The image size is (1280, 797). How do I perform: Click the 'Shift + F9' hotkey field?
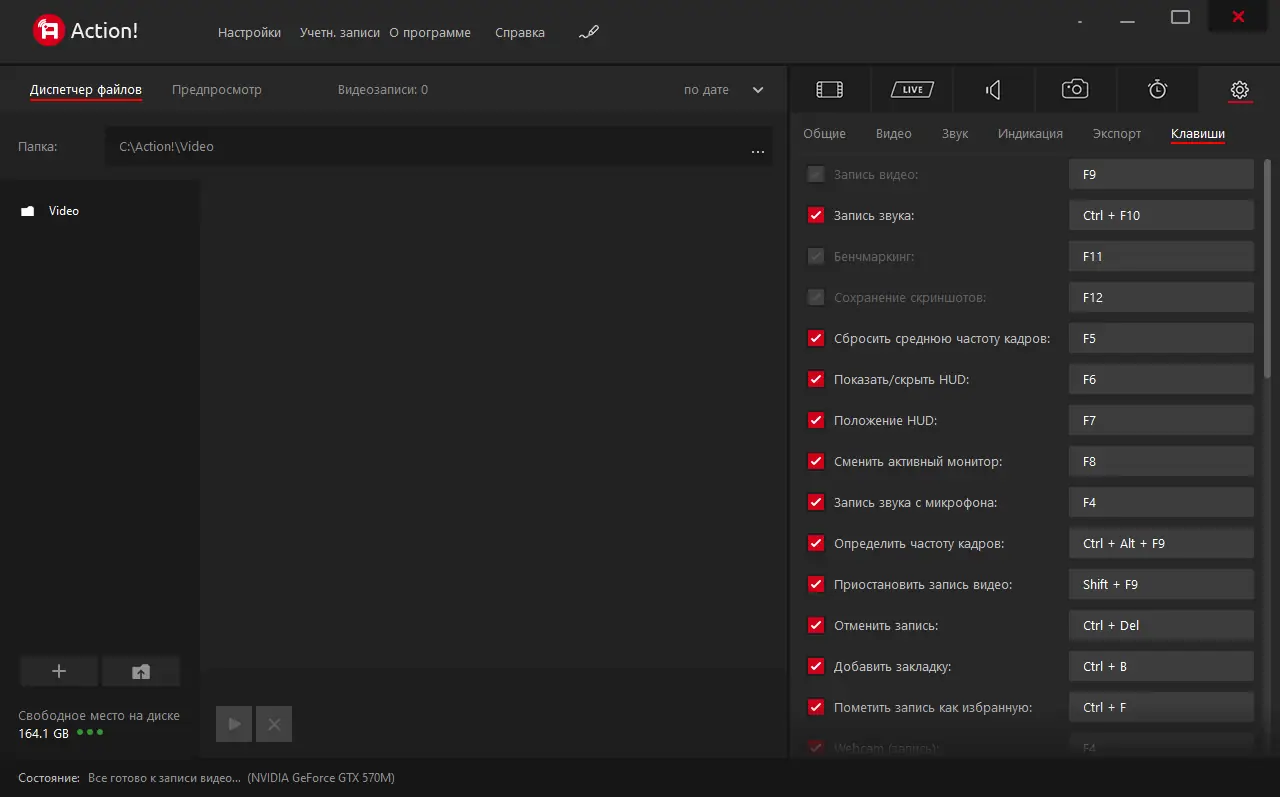pos(1161,584)
